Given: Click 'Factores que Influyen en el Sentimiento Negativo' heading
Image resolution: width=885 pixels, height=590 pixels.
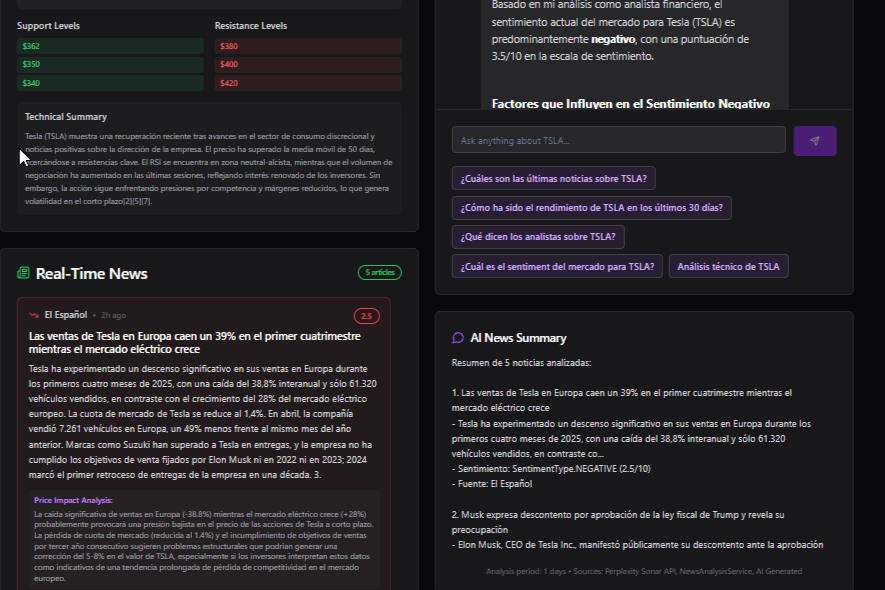Looking at the screenshot, I should click(630, 103).
